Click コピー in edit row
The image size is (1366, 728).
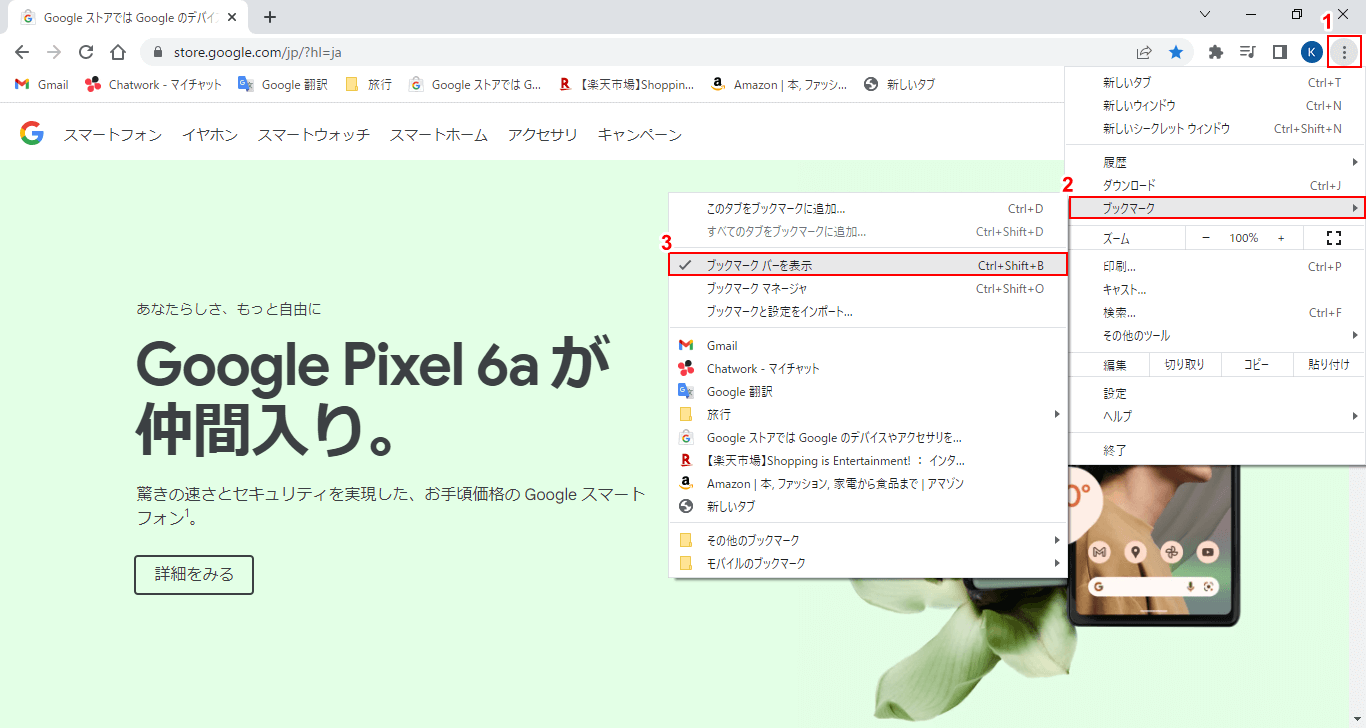click(1257, 365)
